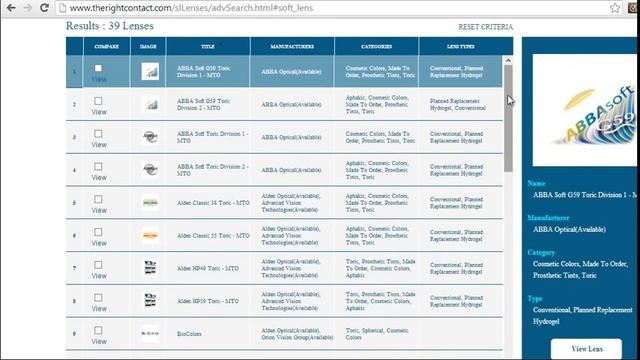Open View link in row 3 ABBA Soft Toric Division 1
This screenshot has height=360, width=640.
pos(99,145)
